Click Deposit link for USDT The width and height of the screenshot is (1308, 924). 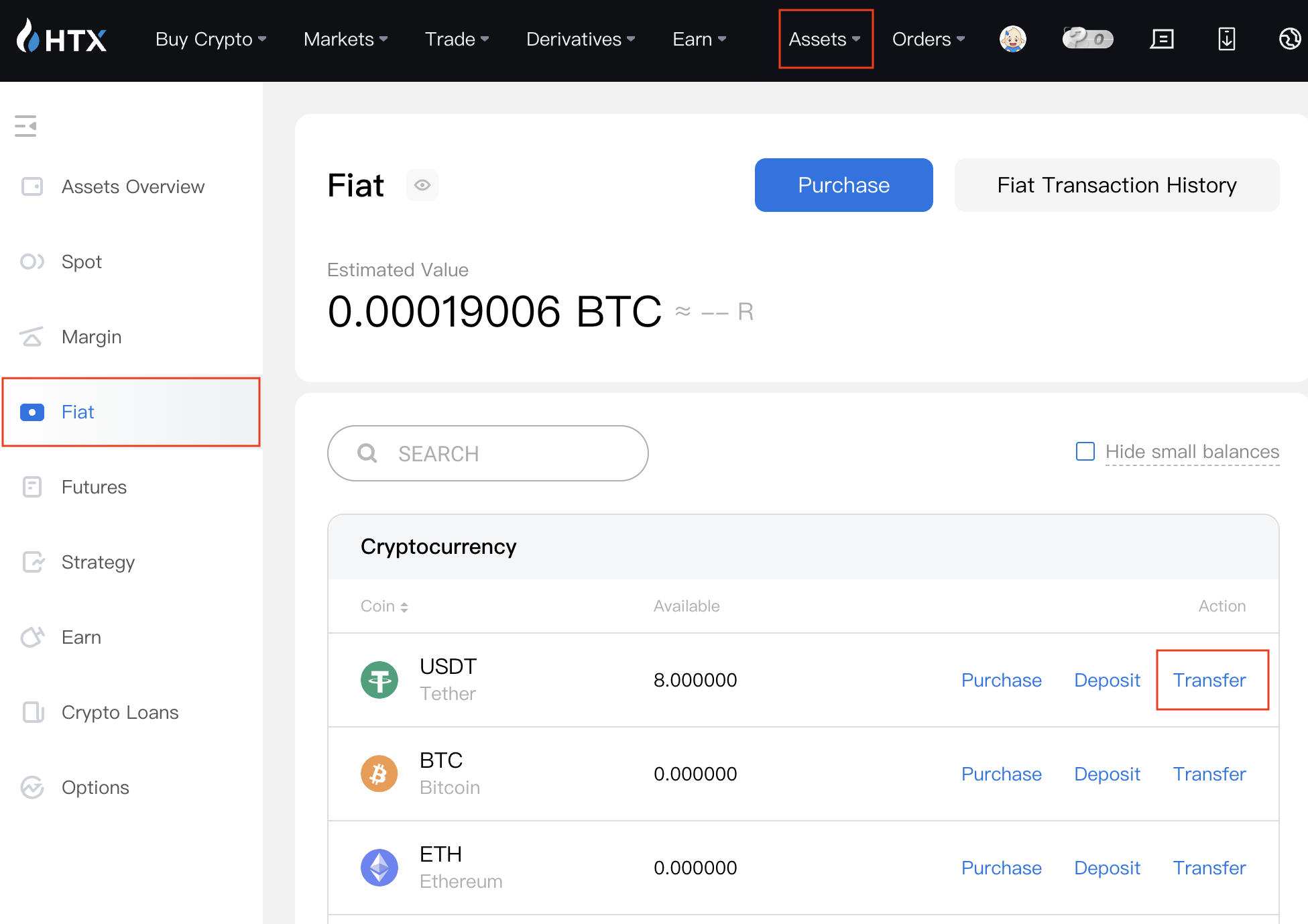tap(1107, 680)
